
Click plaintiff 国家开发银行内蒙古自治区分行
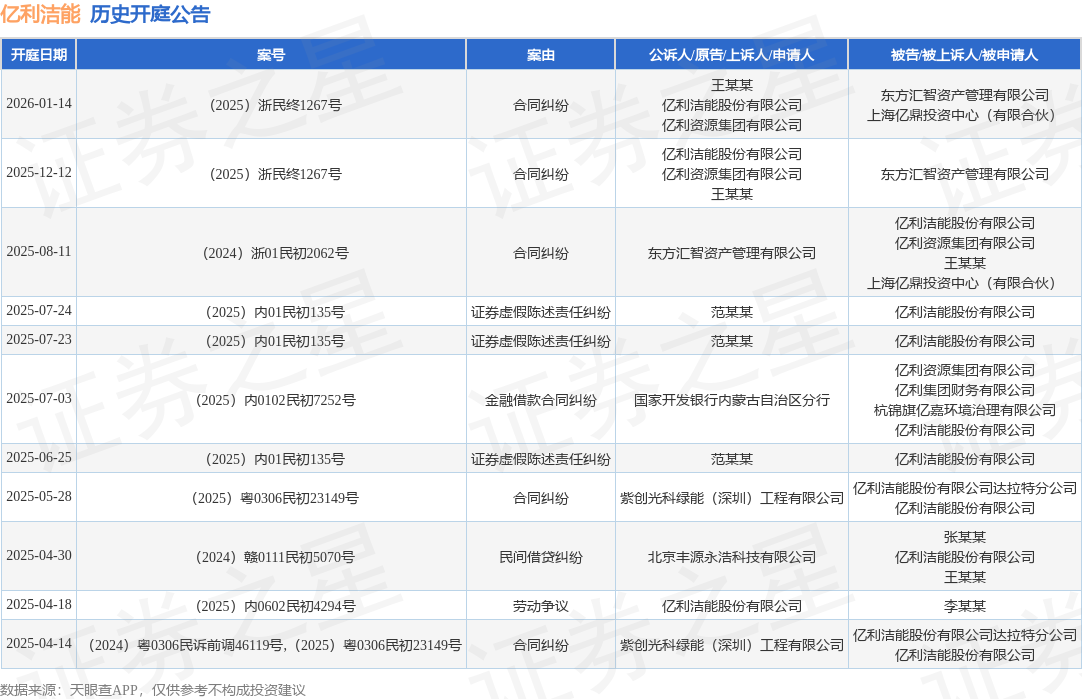pos(731,400)
